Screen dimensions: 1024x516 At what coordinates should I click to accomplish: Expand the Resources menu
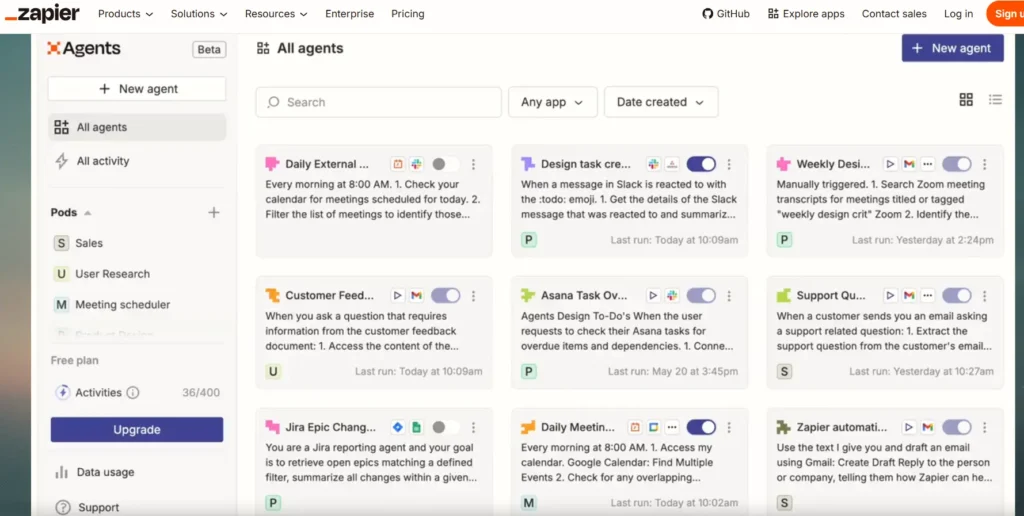coord(276,14)
